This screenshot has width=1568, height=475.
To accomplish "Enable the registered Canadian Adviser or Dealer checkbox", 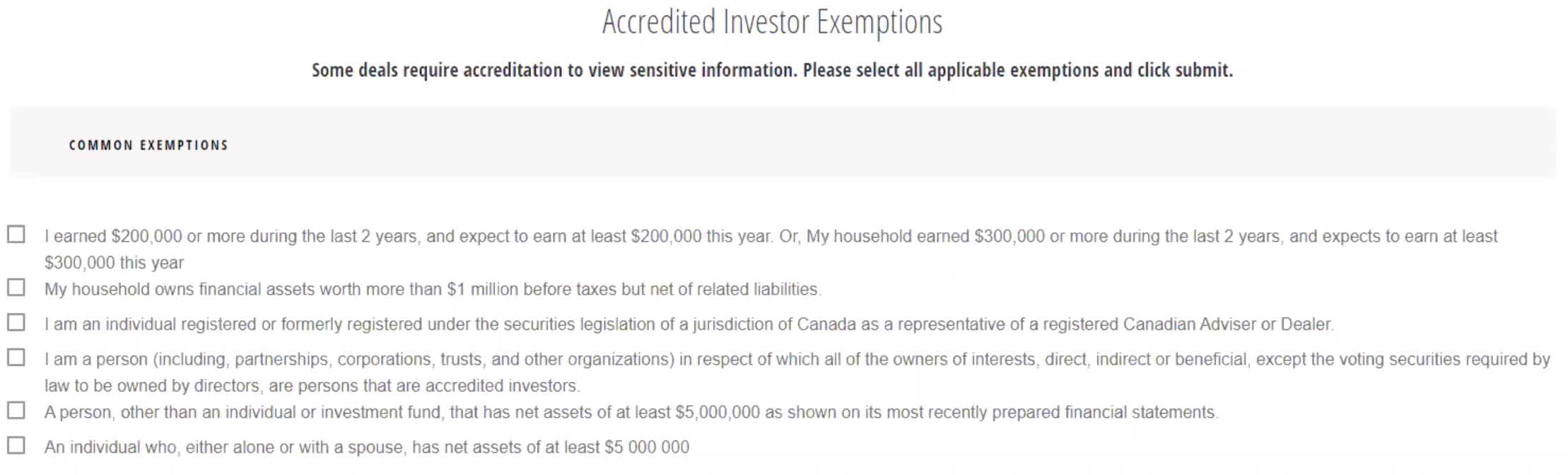I will pyautogui.click(x=16, y=322).
